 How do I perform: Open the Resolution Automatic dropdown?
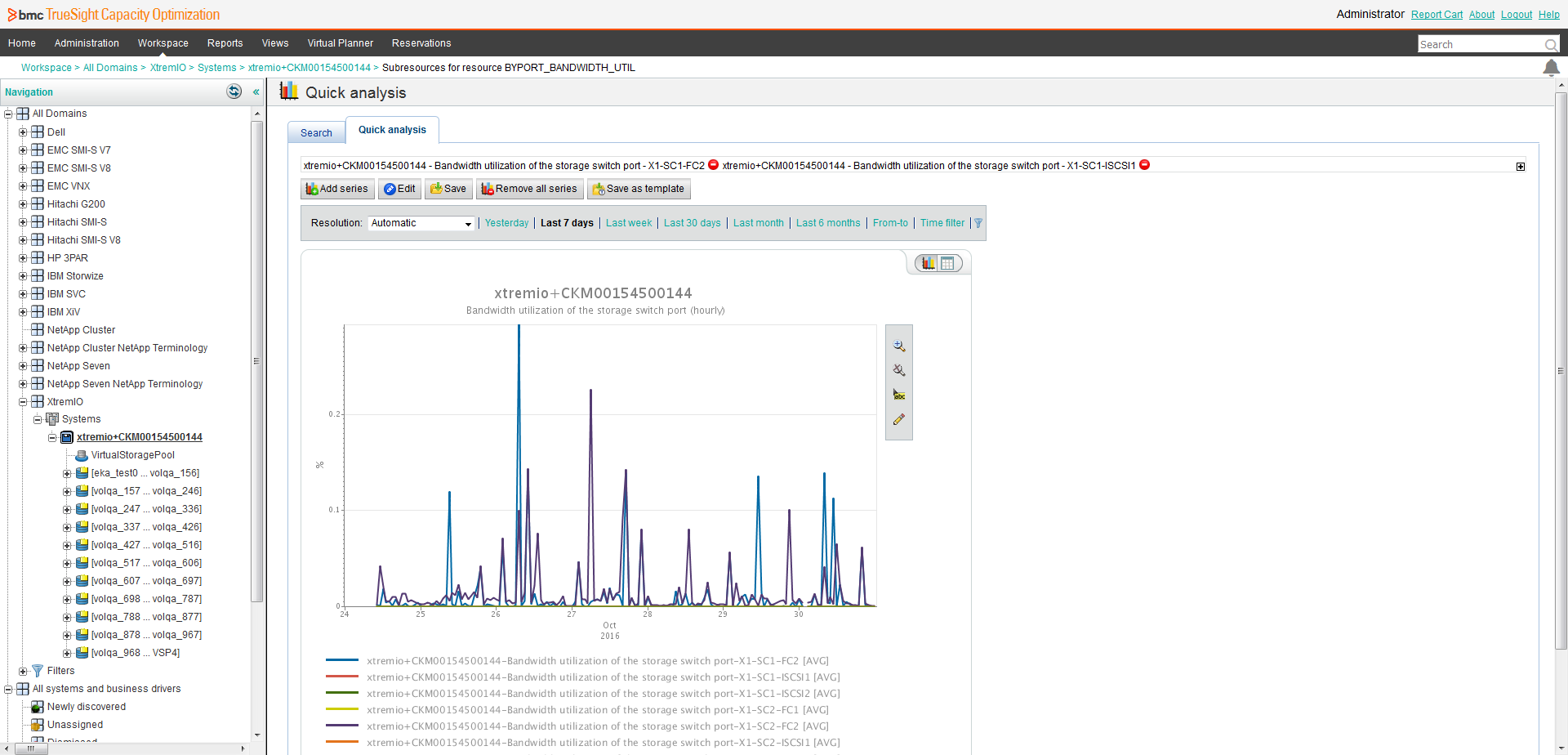pos(421,223)
